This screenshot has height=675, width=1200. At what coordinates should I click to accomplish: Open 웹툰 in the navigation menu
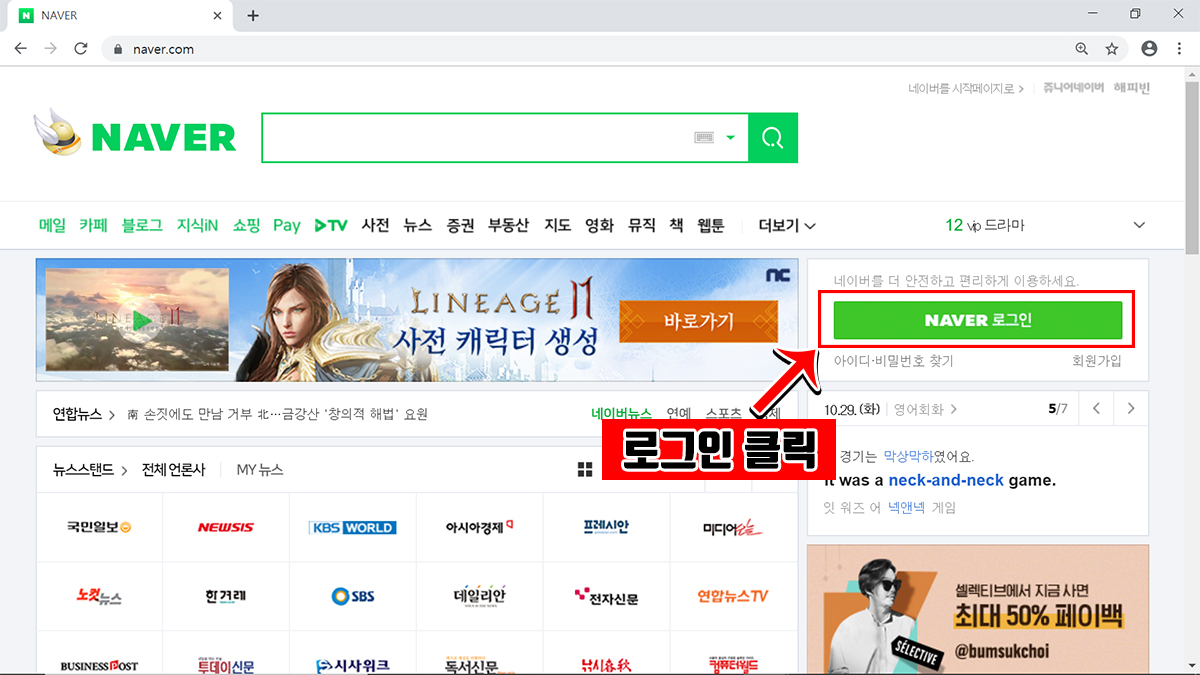tap(710, 225)
